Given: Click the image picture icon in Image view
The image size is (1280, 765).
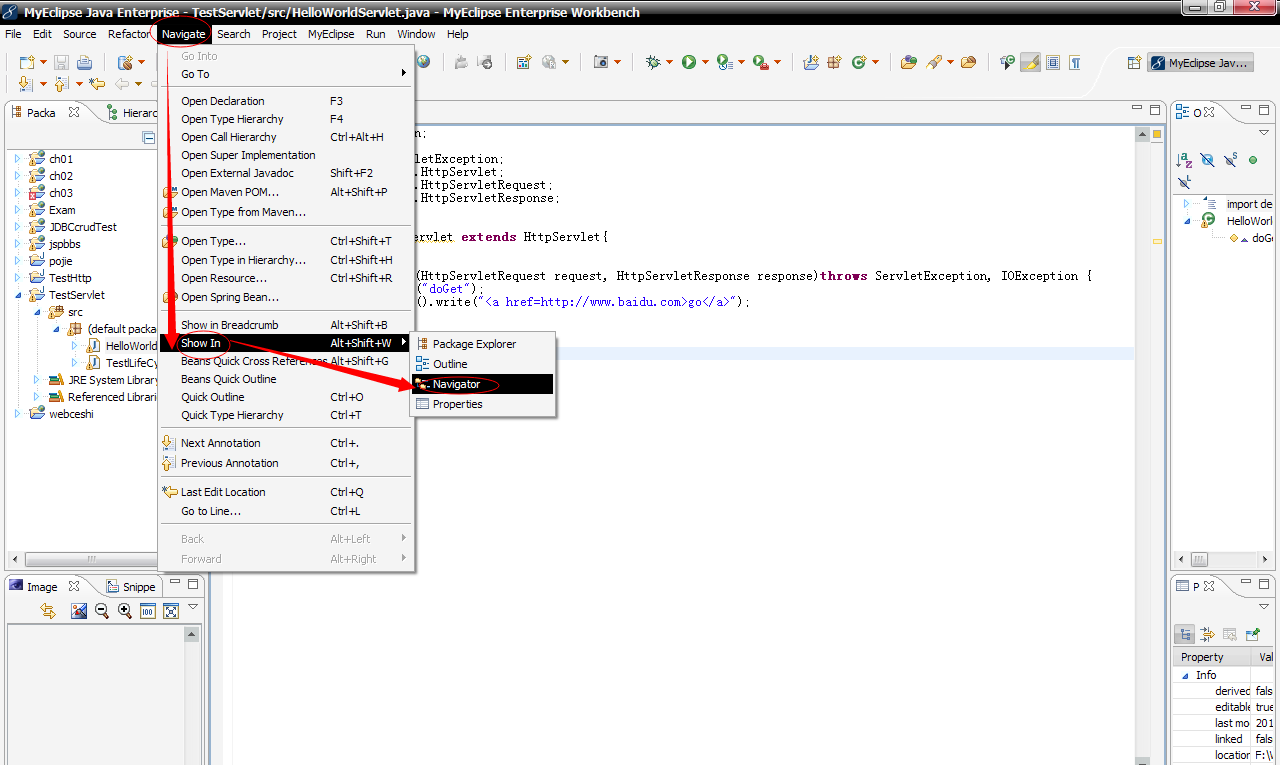Looking at the screenshot, I should click(79, 611).
